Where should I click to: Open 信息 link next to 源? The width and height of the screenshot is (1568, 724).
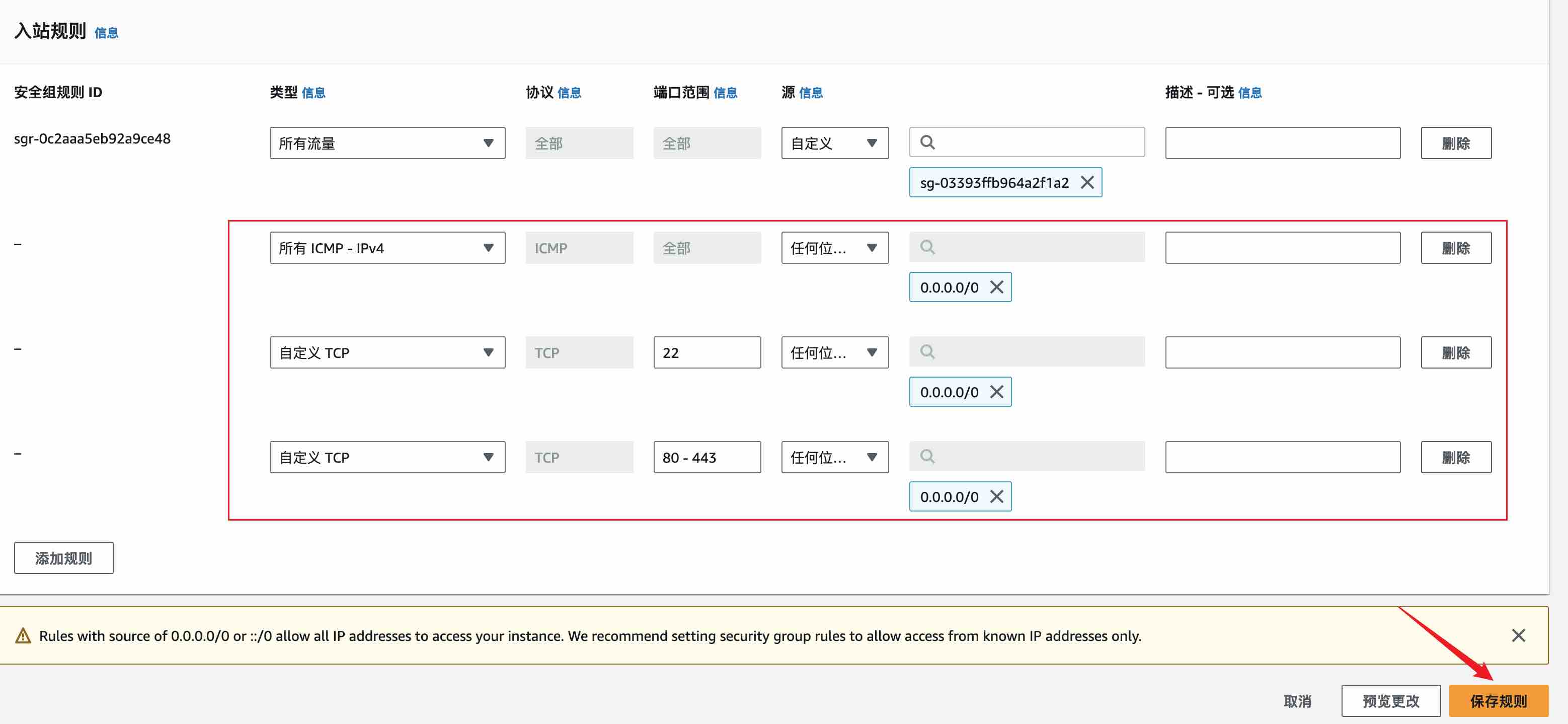811,93
